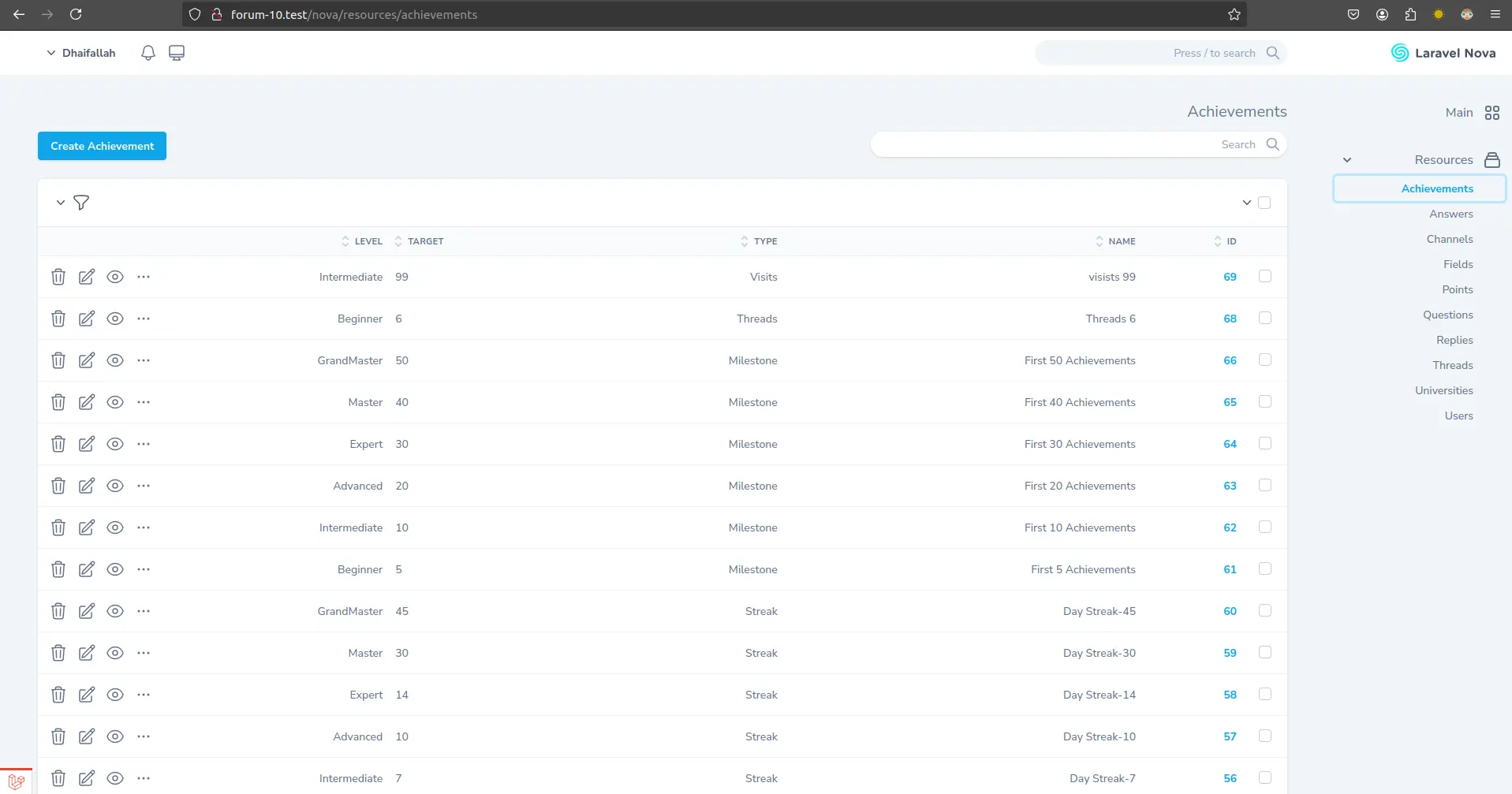Open achievement ID 68 link
The width and height of the screenshot is (1512, 794).
pyautogui.click(x=1230, y=319)
